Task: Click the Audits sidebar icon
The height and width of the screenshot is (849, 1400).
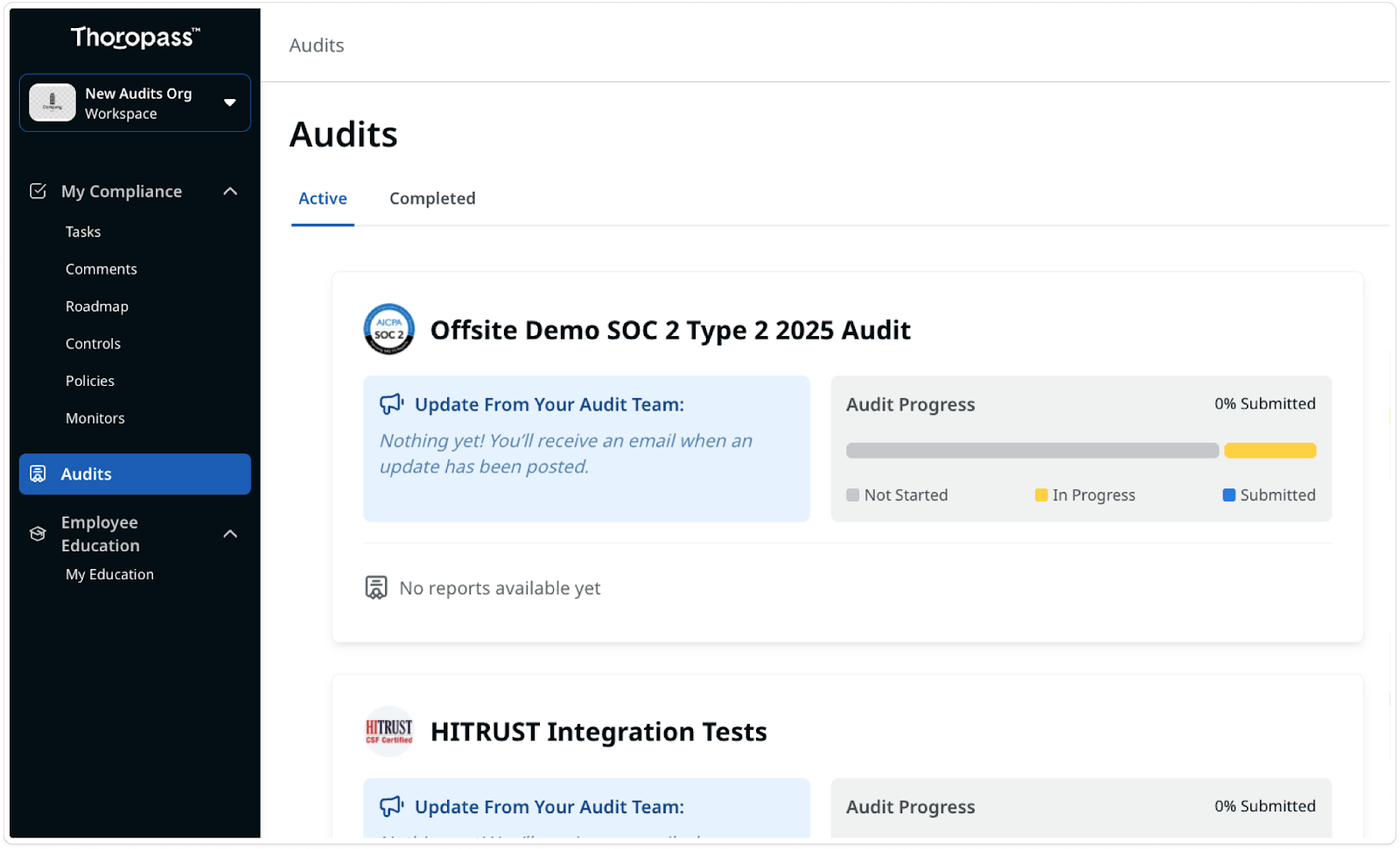Action: click(x=38, y=474)
